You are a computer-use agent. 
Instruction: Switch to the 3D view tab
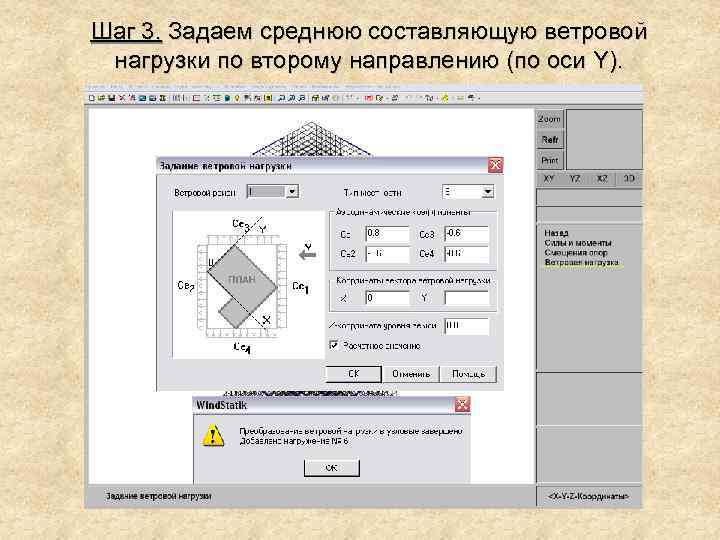[629, 179]
